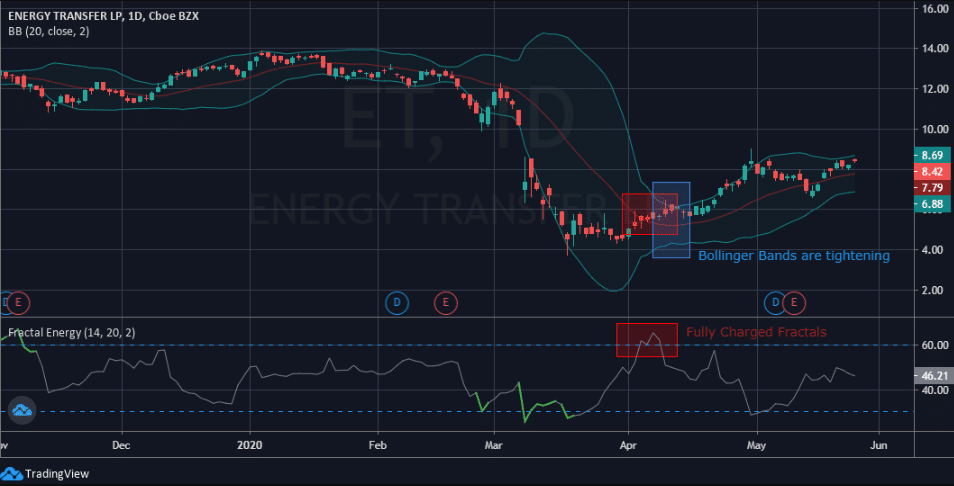Click the Apr label on time axis
Image resolution: width=954 pixels, height=486 pixels.
(x=627, y=445)
